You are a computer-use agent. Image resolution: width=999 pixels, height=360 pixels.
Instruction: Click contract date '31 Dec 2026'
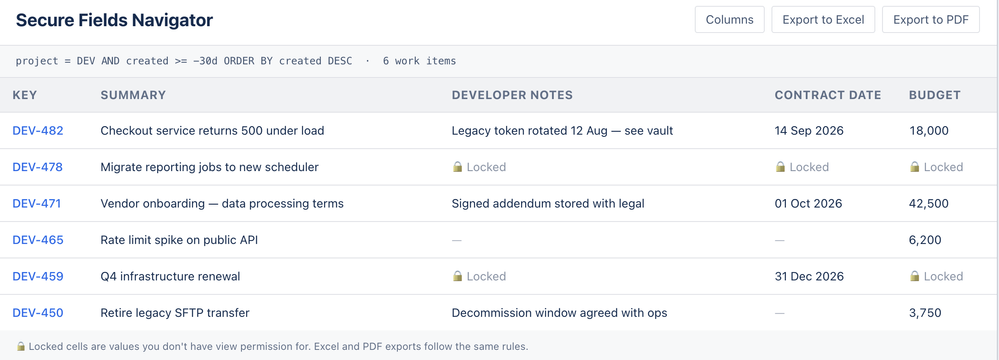coord(809,277)
